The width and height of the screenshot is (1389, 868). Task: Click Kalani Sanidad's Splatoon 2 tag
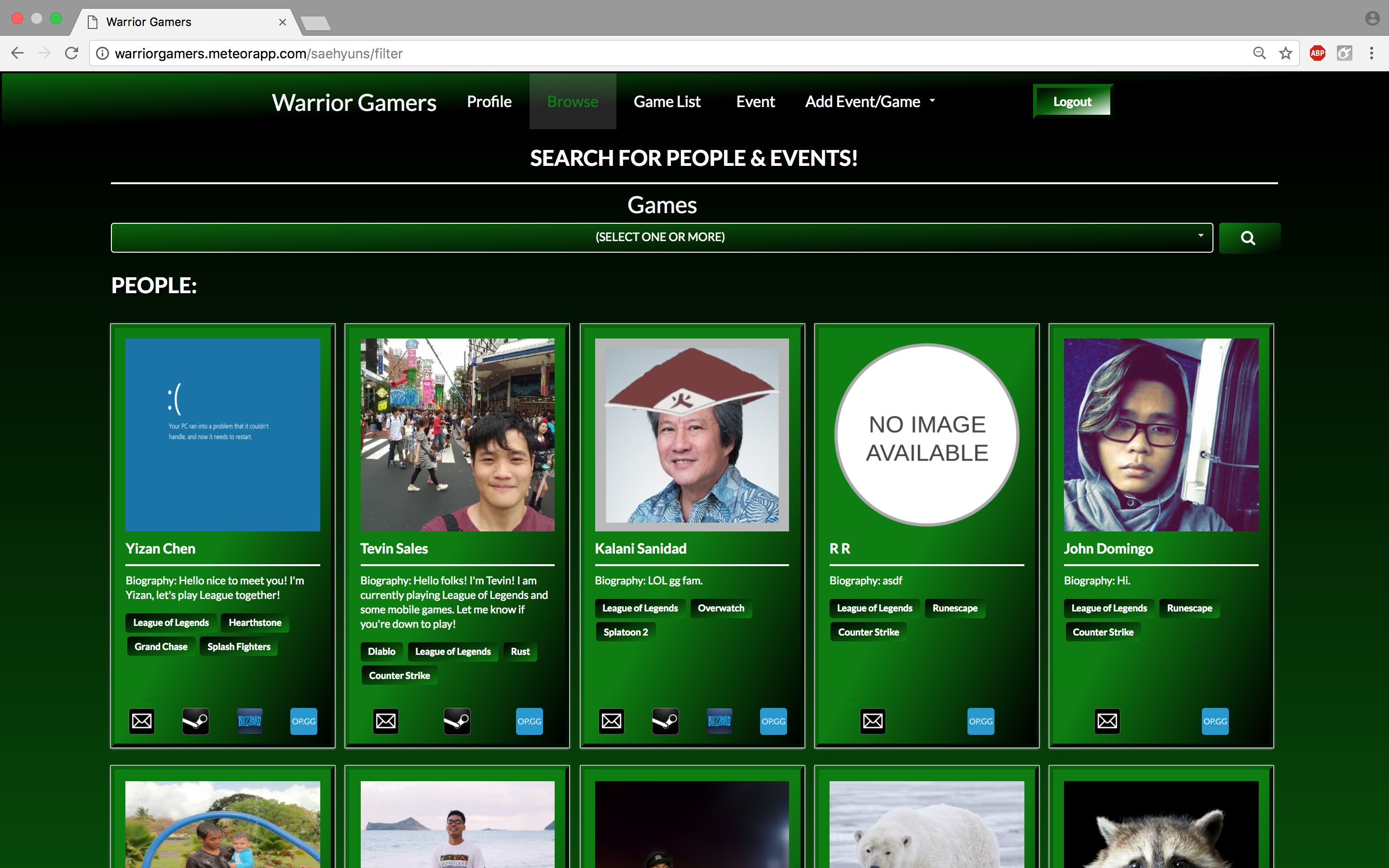coord(626,632)
